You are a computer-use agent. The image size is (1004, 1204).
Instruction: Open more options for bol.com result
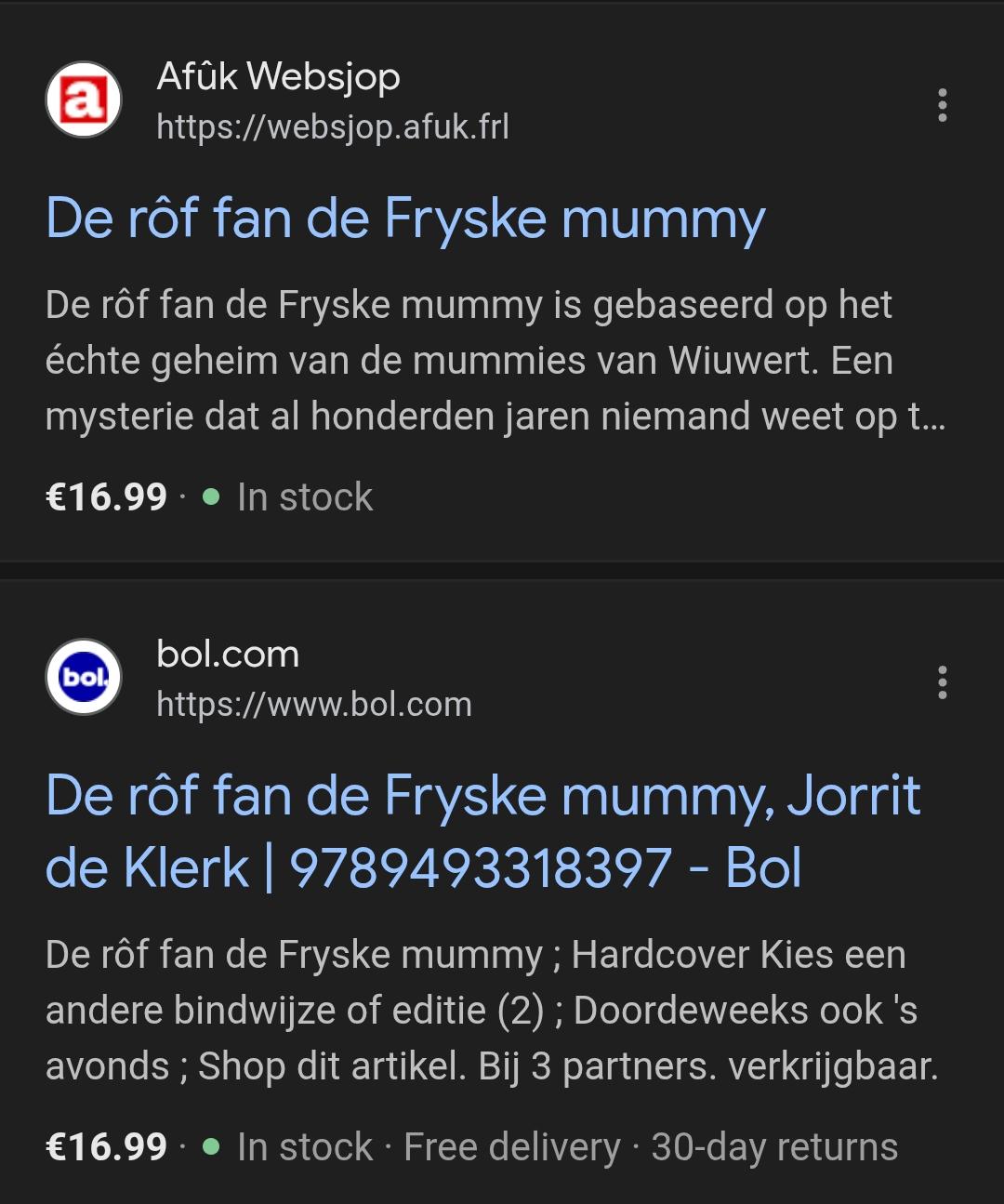pyautogui.click(x=943, y=682)
